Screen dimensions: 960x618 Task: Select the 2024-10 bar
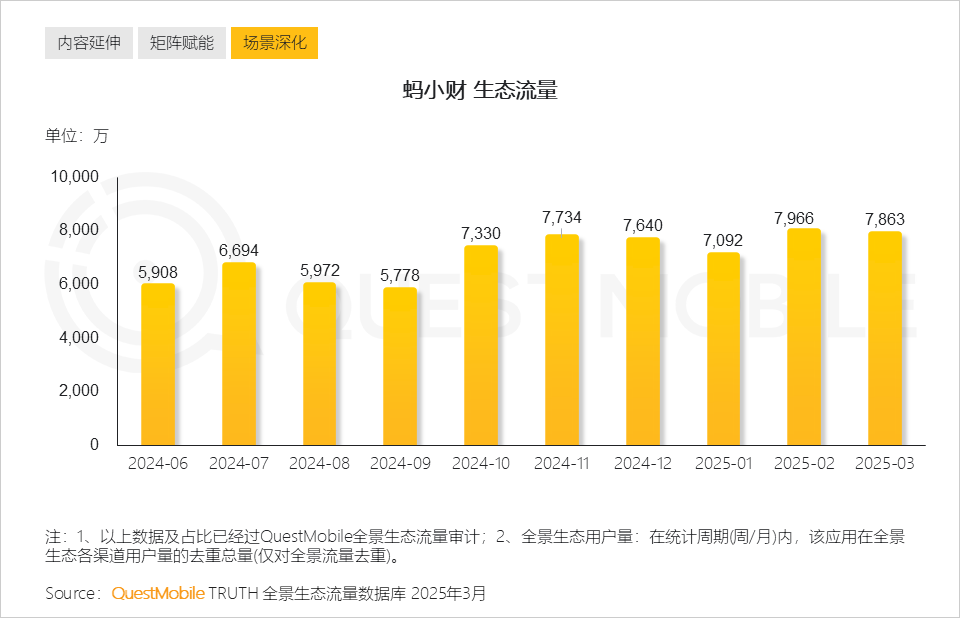point(481,345)
